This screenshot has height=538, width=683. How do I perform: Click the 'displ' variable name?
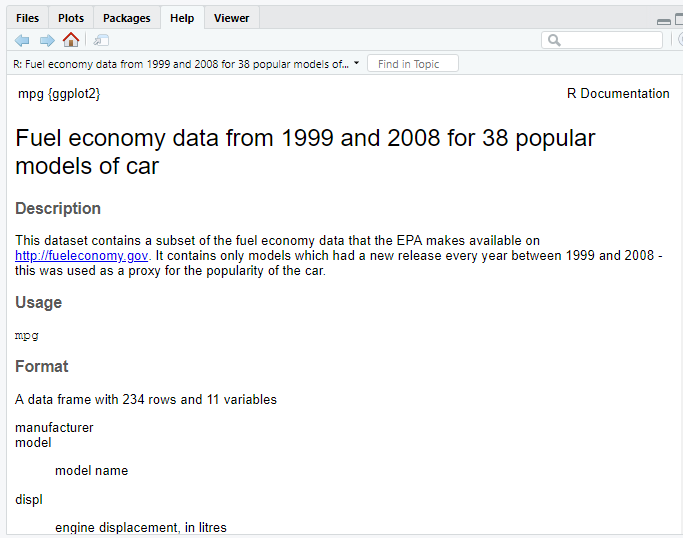(29, 500)
